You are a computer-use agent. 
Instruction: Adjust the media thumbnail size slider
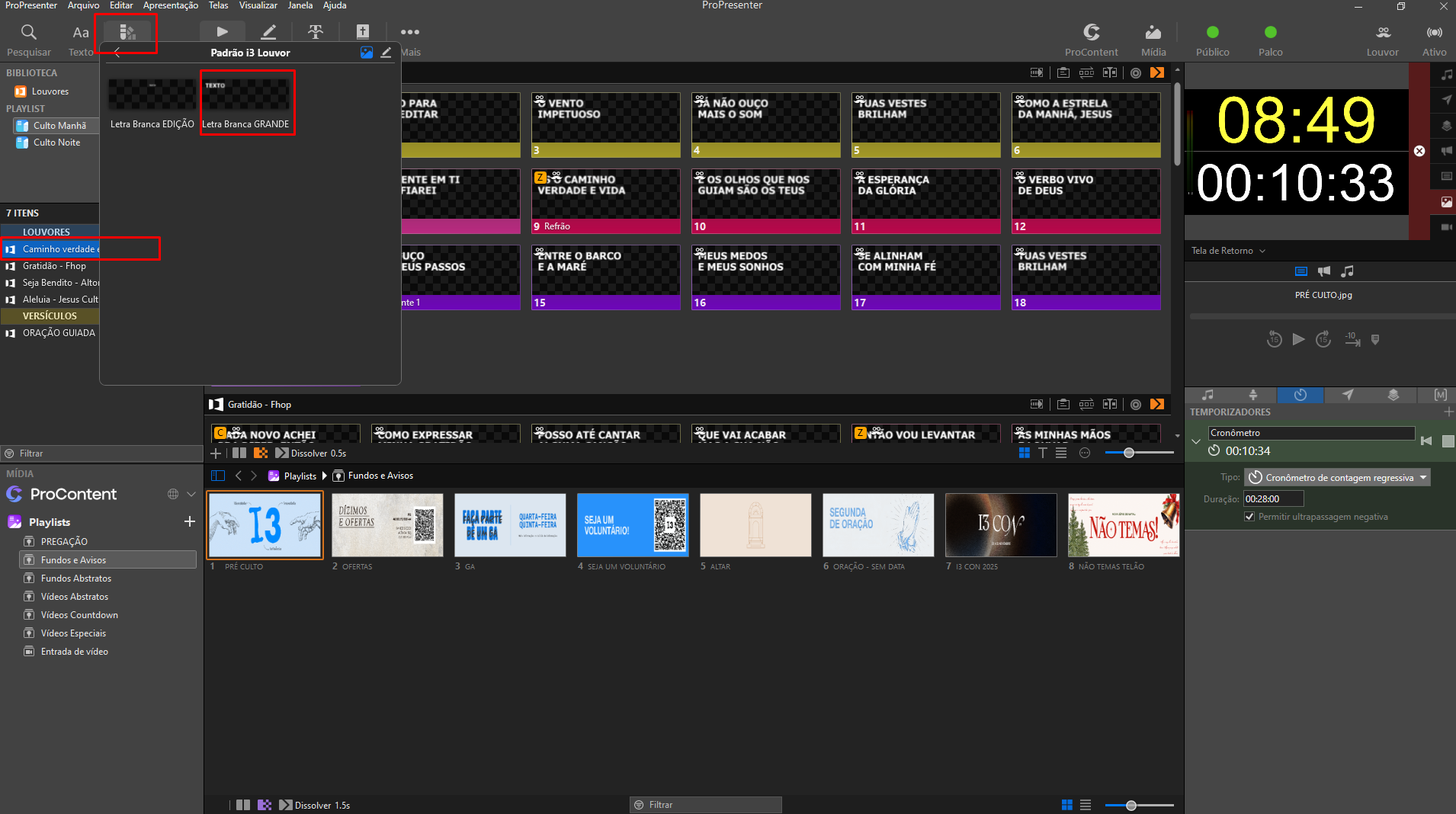point(1130,805)
